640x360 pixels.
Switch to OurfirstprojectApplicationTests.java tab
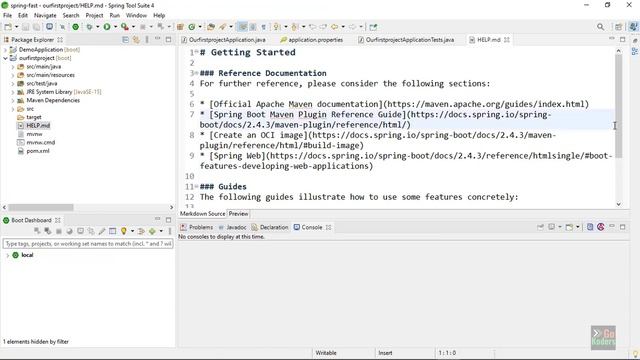pos(406,40)
